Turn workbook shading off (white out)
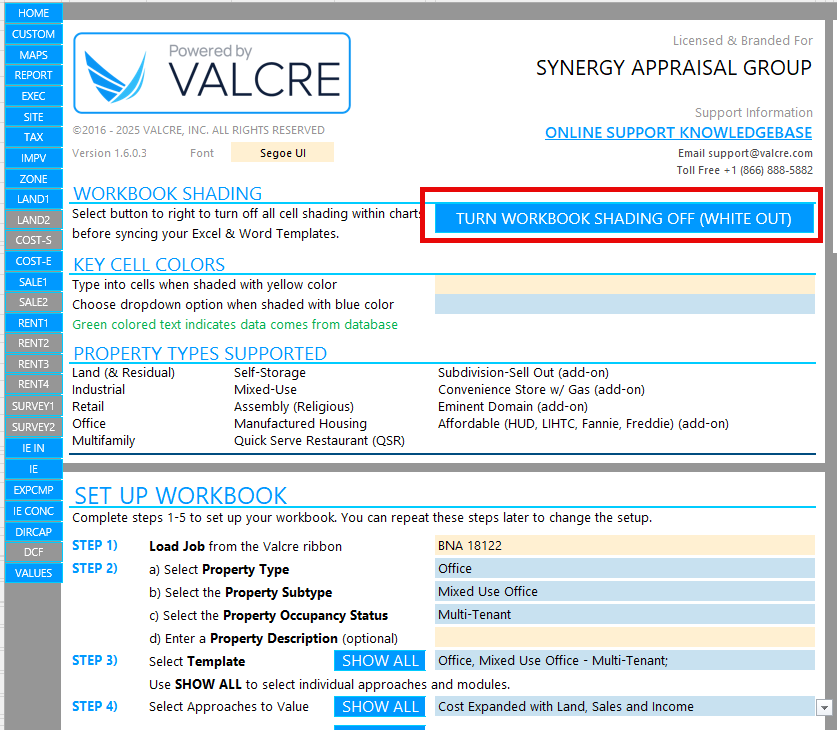This screenshot has height=730, width=837. coord(624,218)
